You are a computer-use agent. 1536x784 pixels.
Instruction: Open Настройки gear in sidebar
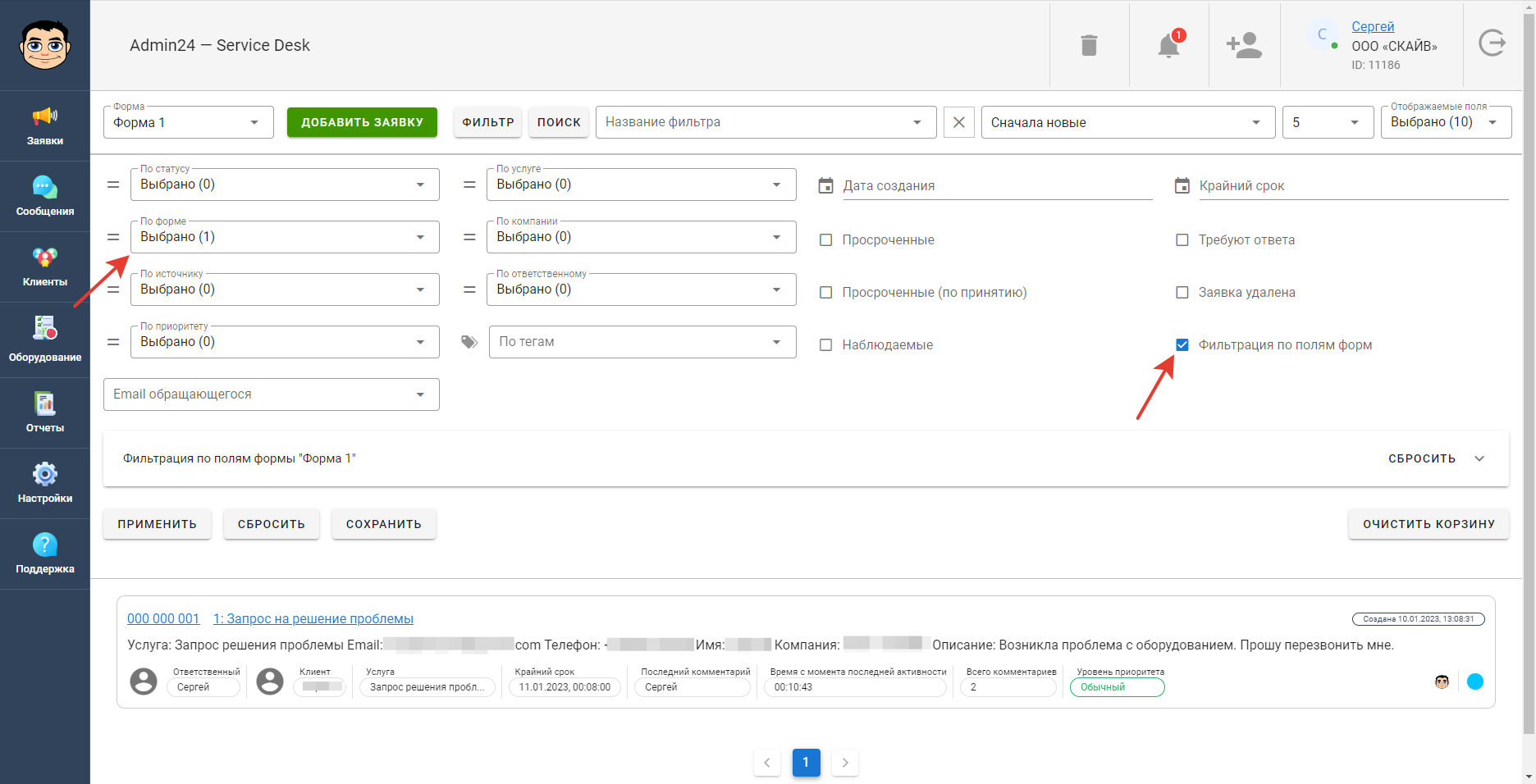click(45, 482)
